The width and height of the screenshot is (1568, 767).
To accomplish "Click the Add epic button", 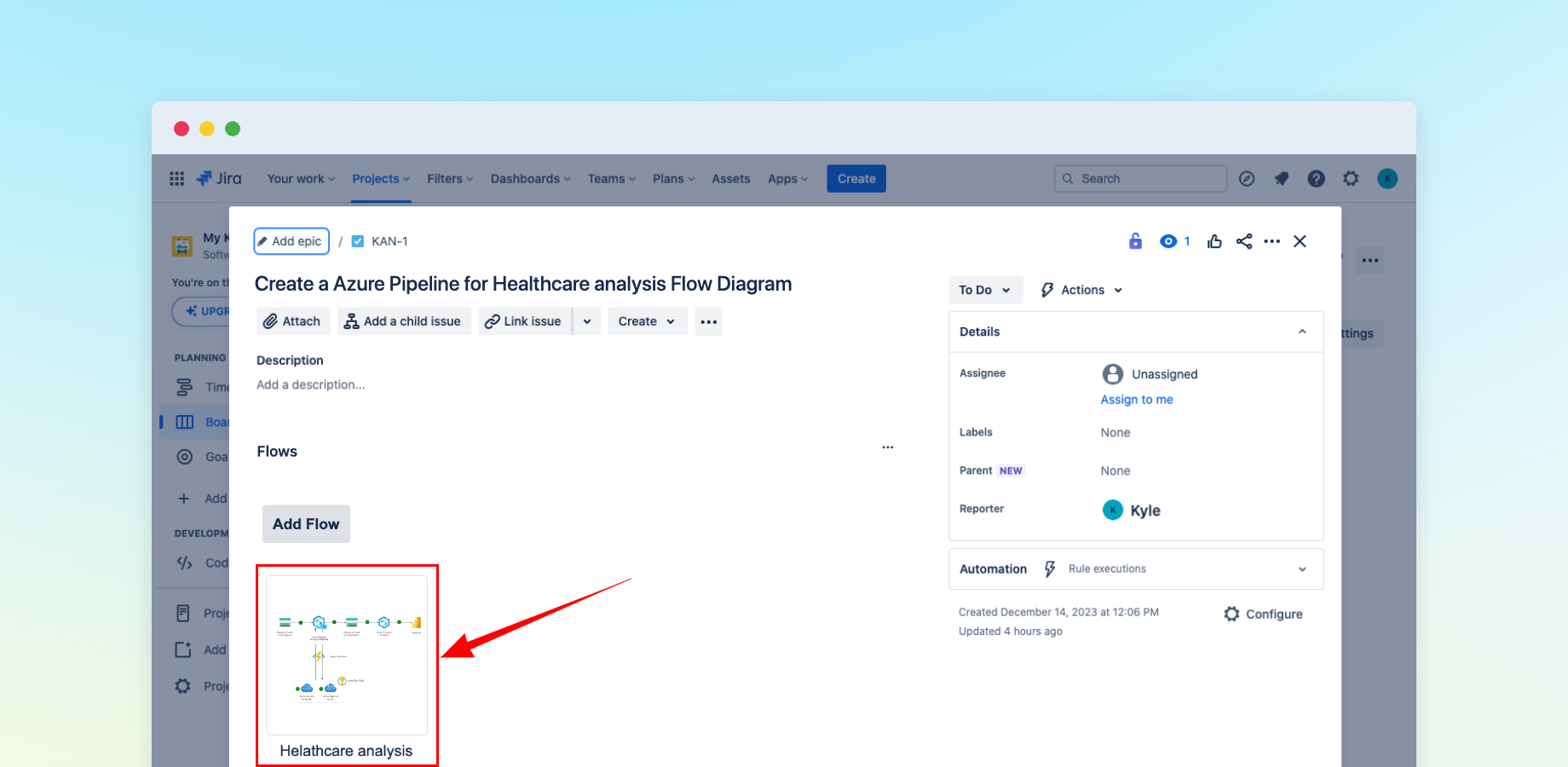I will (291, 241).
